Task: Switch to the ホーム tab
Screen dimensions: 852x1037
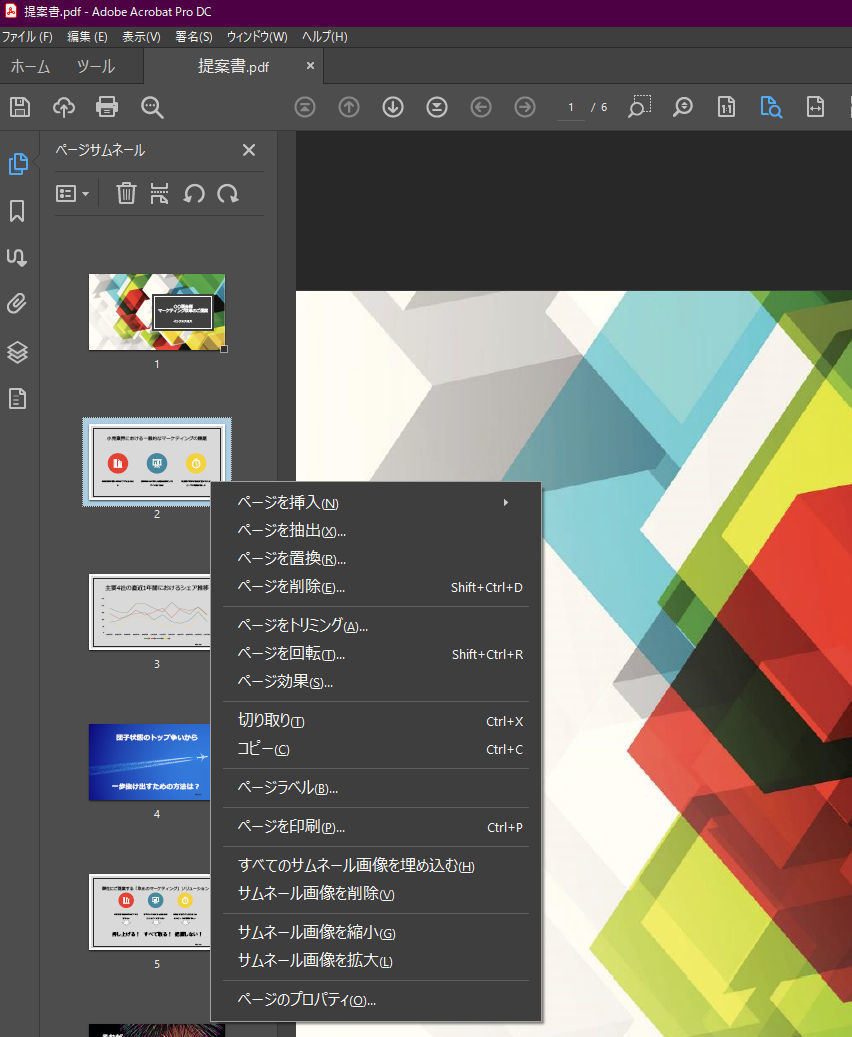Action: click(30, 67)
